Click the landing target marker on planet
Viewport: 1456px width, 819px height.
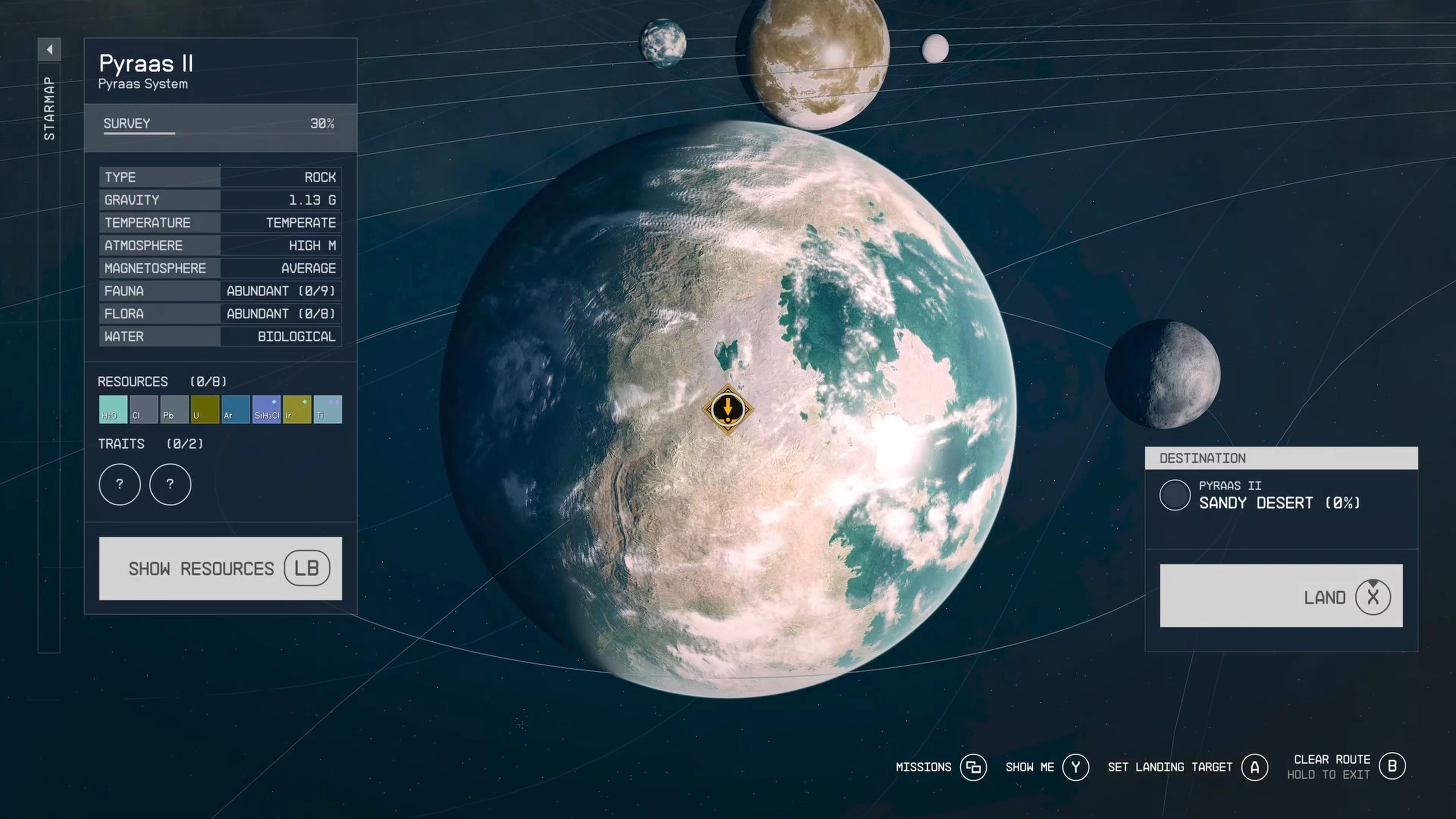pos(728,409)
